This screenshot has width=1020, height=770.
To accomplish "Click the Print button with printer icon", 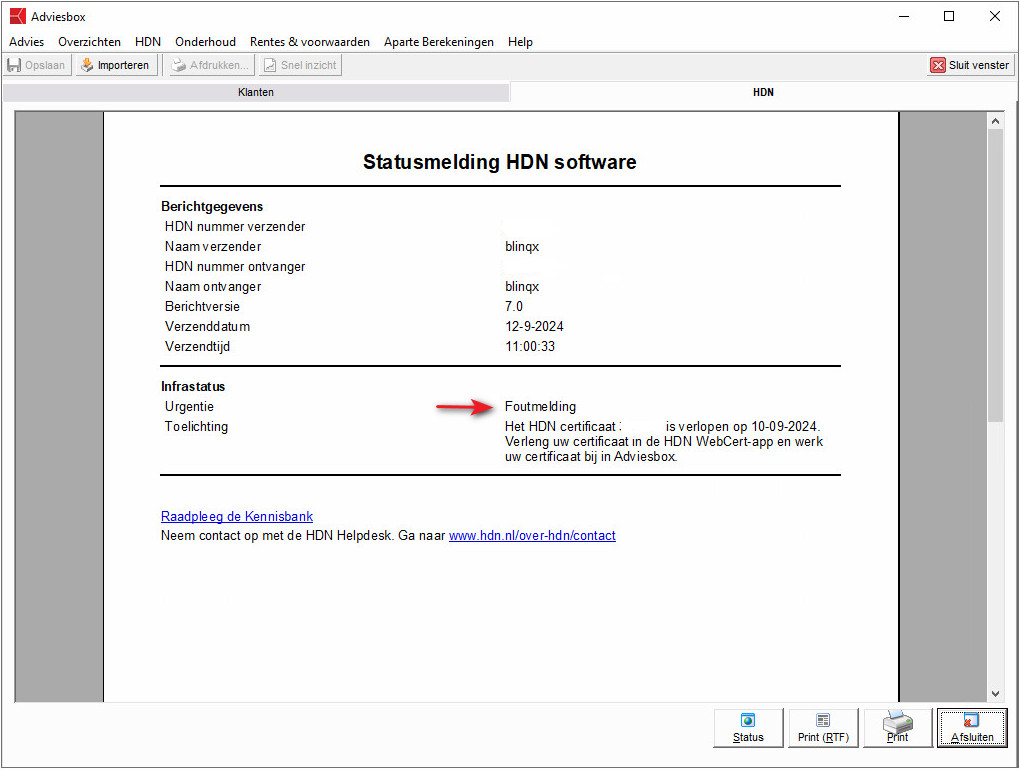I will [898, 728].
